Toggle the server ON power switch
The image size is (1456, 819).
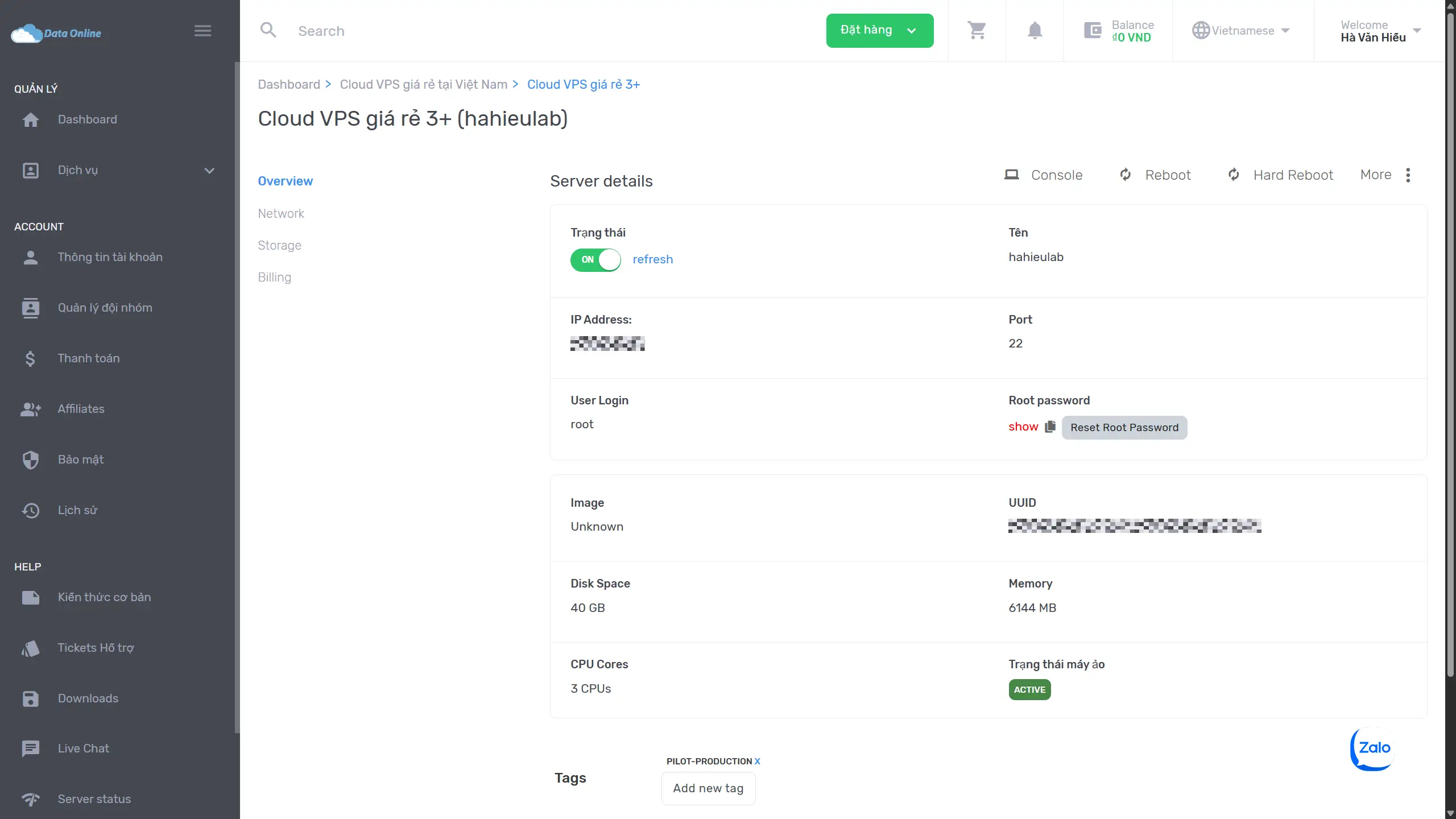tap(595, 260)
